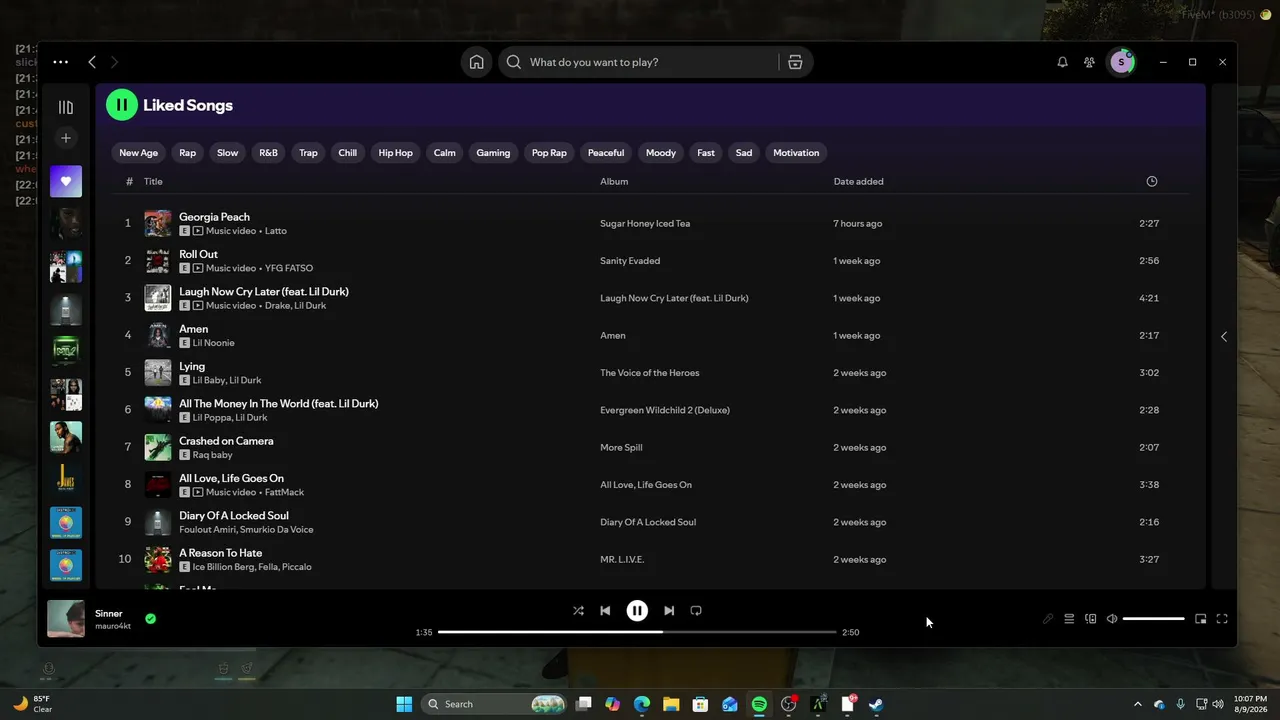Show the play queue
This screenshot has height=720, width=1280.
pos(1069,619)
